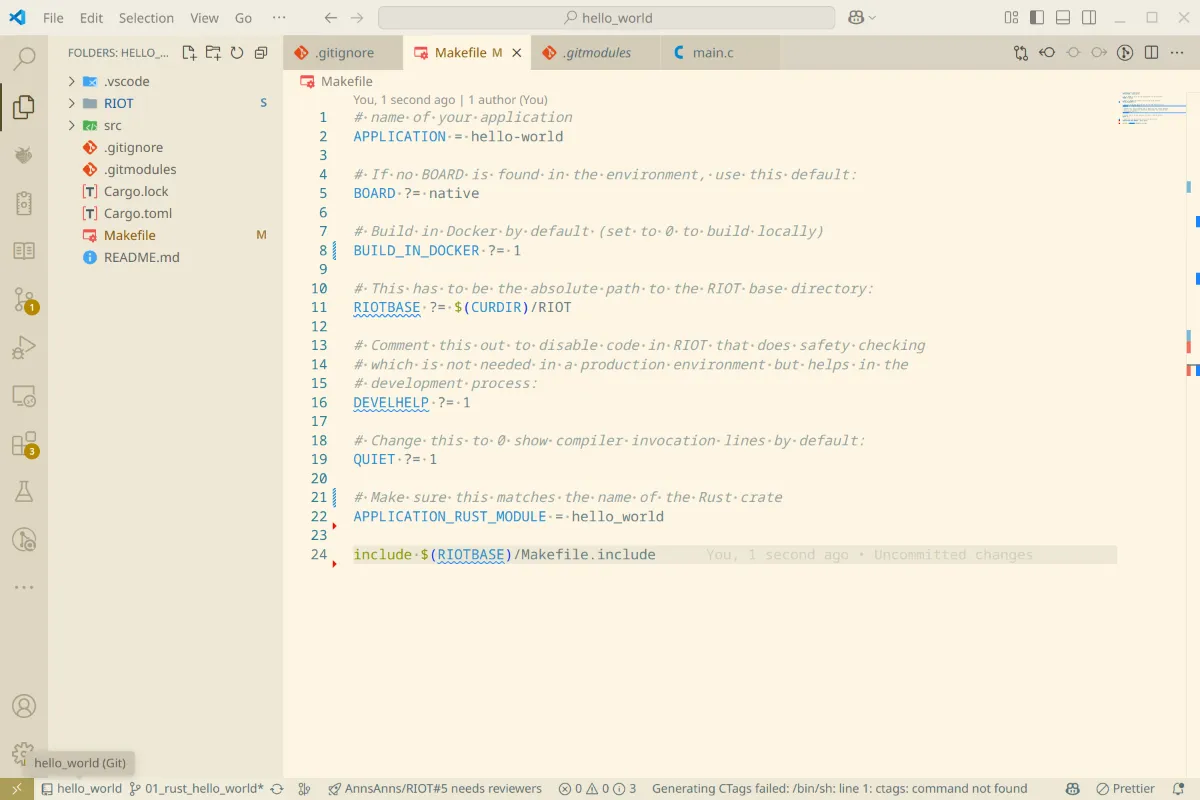
Task: Toggle the Copilot status bar icon
Action: pos(1073,788)
